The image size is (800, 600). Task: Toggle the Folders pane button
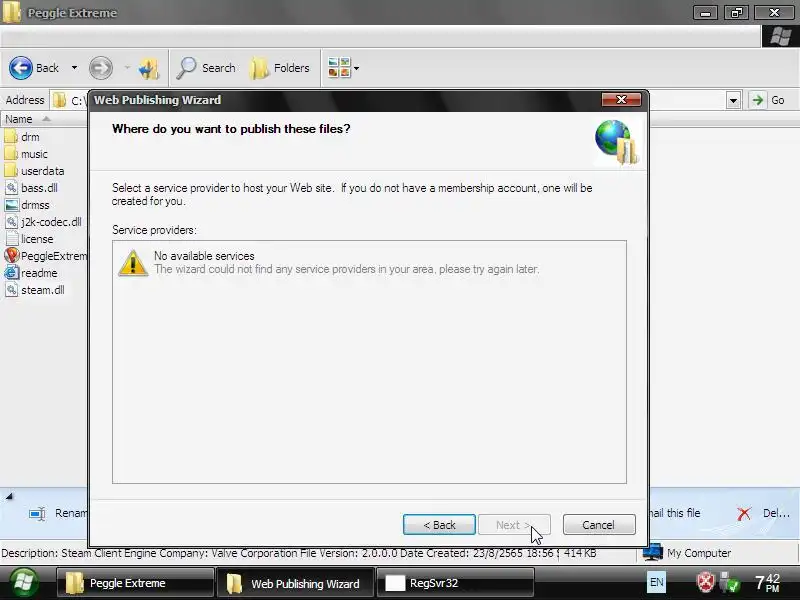coord(280,68)
